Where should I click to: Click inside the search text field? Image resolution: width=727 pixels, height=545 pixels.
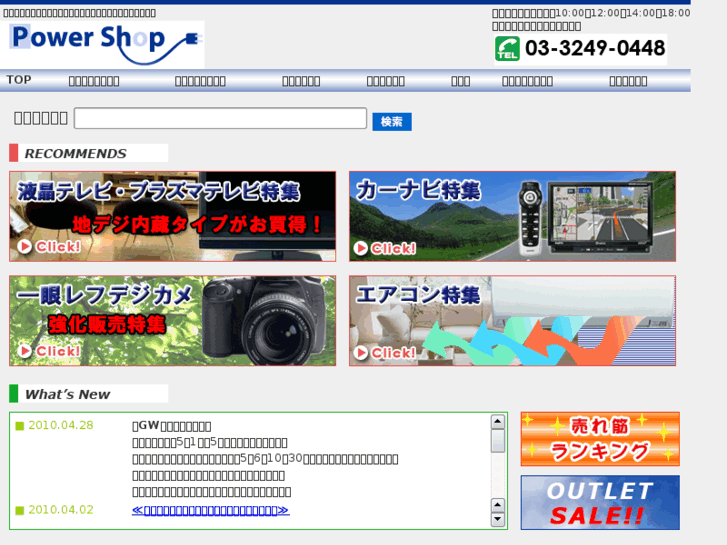point(220,118)
